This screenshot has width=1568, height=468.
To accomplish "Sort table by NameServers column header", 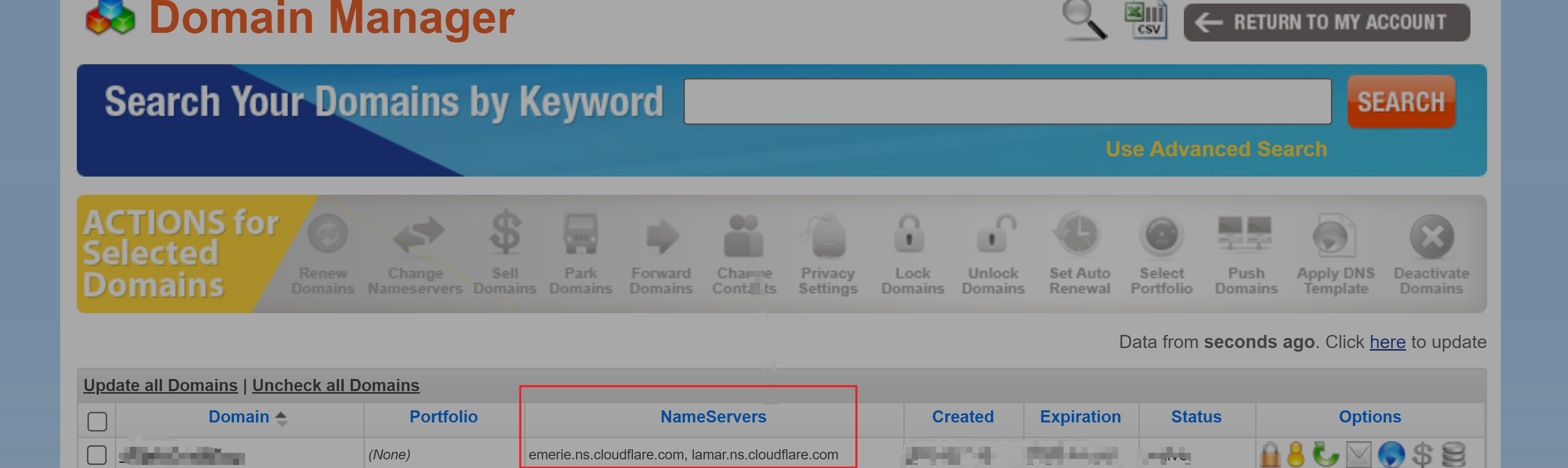I will pyautogui.click(x=713, y=417).
